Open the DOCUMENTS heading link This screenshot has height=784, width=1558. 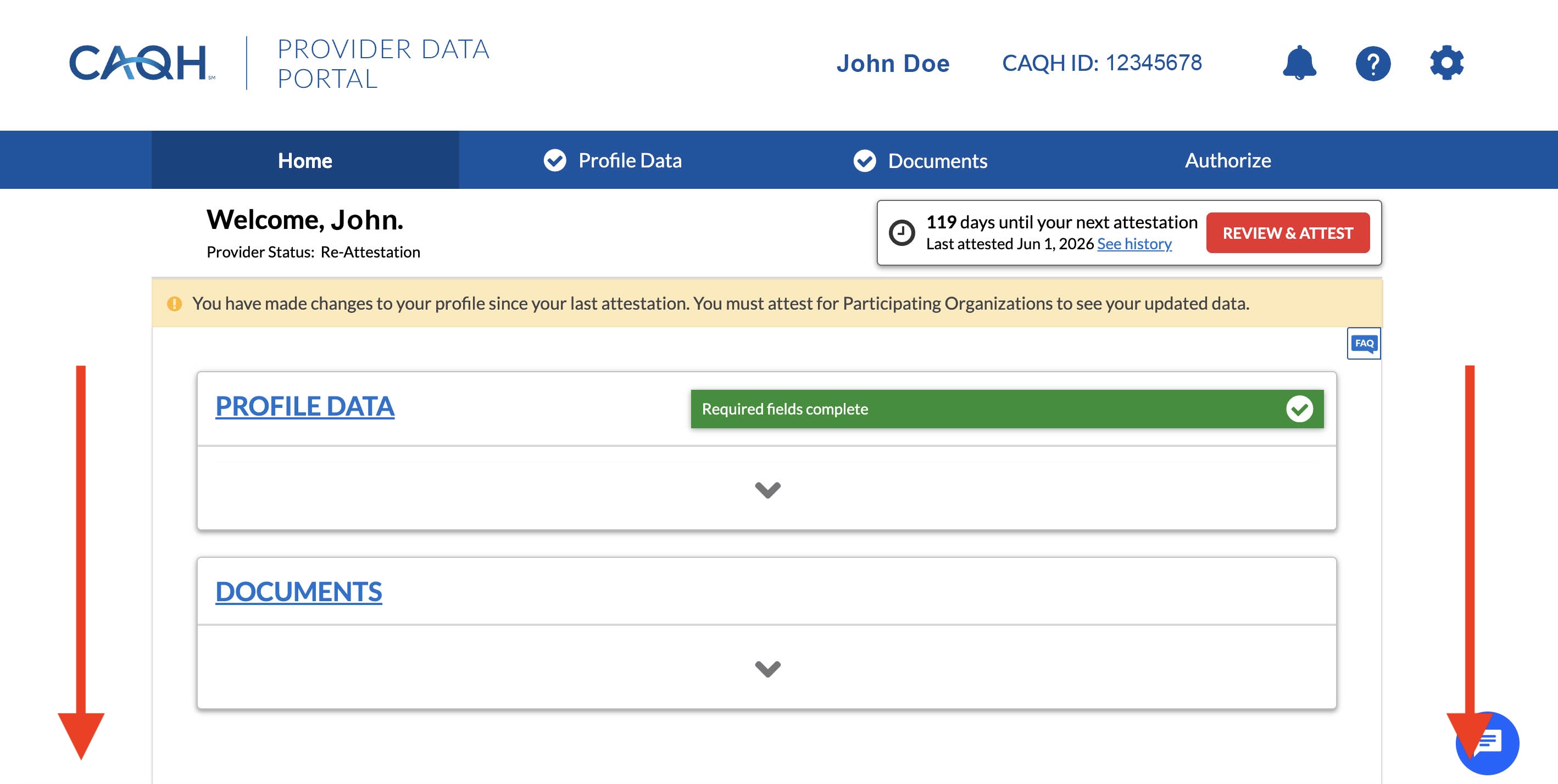click(299, 592)
